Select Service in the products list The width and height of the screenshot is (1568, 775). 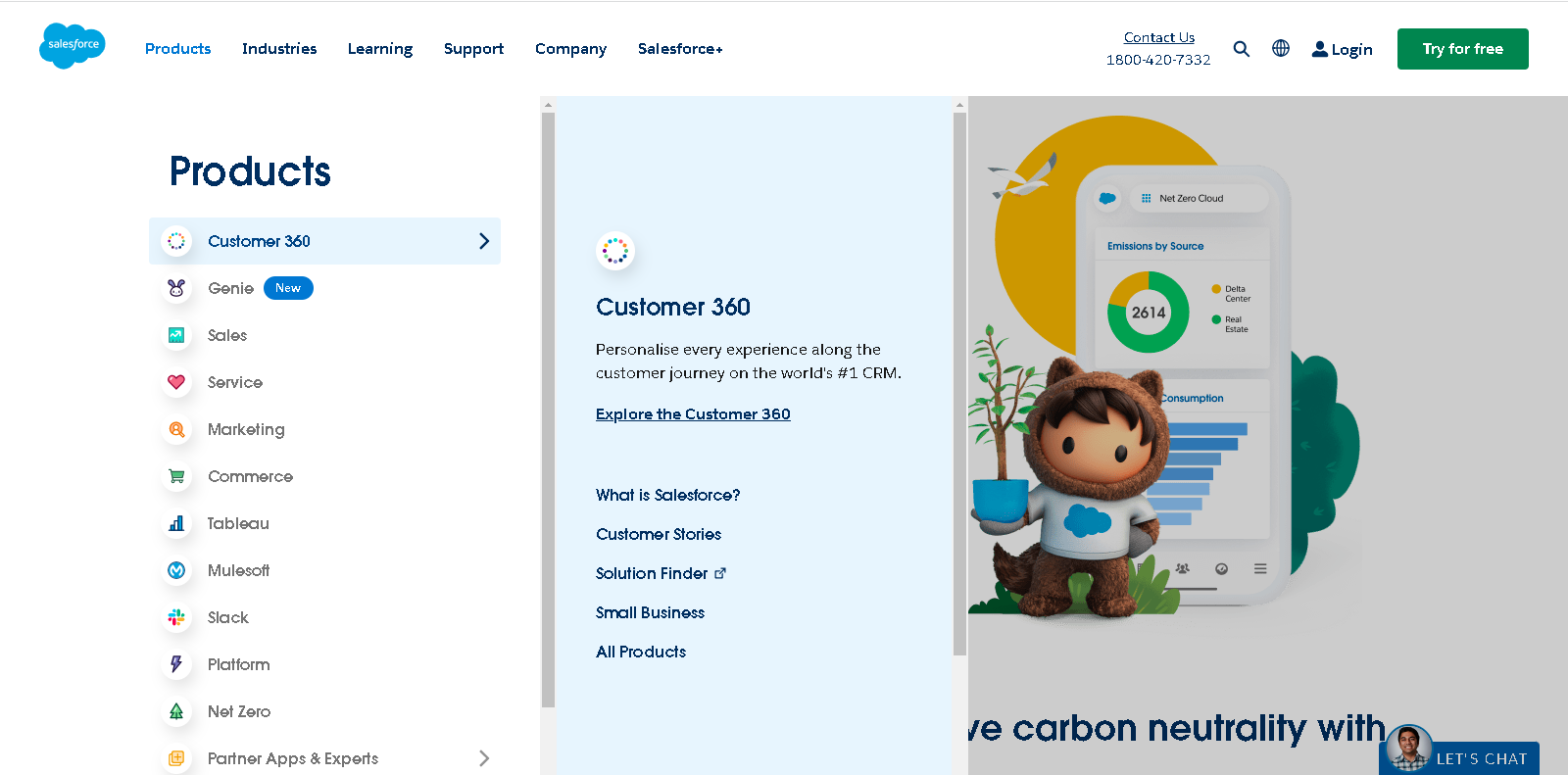235,382
